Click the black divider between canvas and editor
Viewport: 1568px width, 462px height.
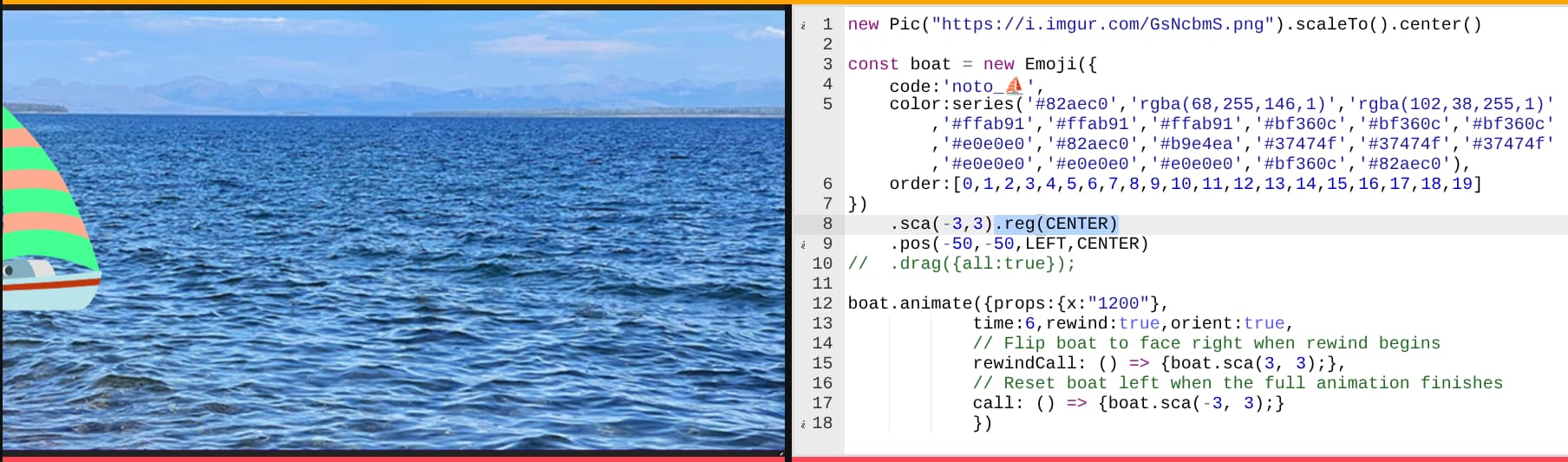[x=788, y=231]
